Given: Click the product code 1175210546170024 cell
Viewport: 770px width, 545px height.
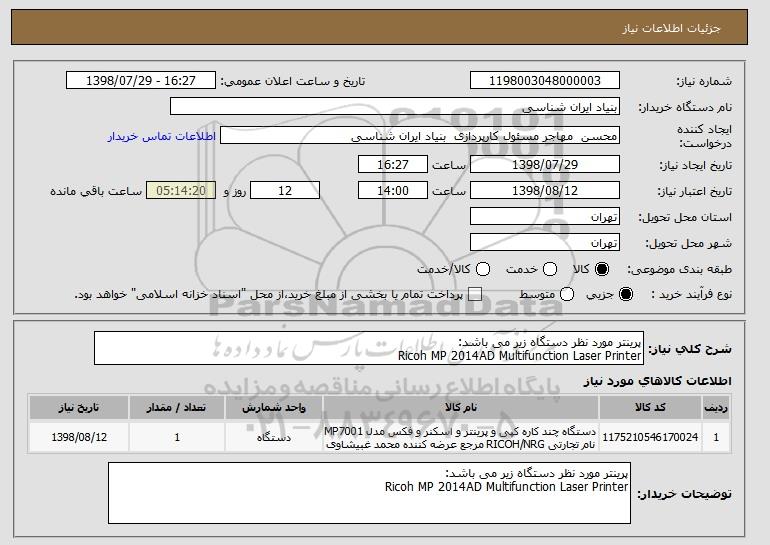Looking at the screenshot, I should (x=650, y=437).
